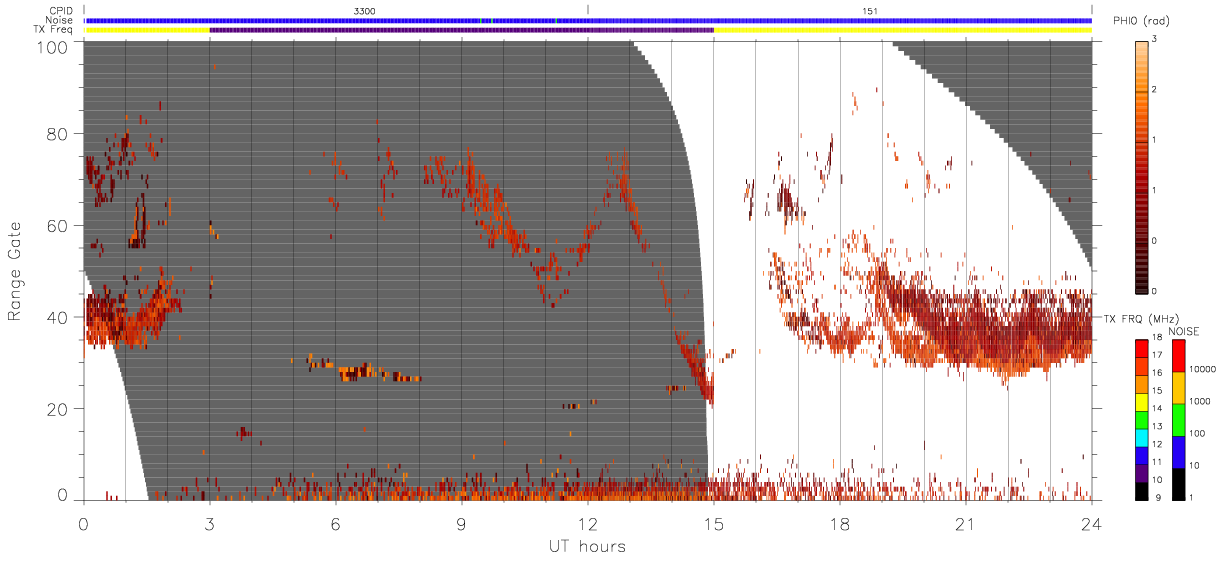Click the CPID value '3300'
Viewport: 1228px width, 567px height.
pyautogui.click(x=365, y=10)
